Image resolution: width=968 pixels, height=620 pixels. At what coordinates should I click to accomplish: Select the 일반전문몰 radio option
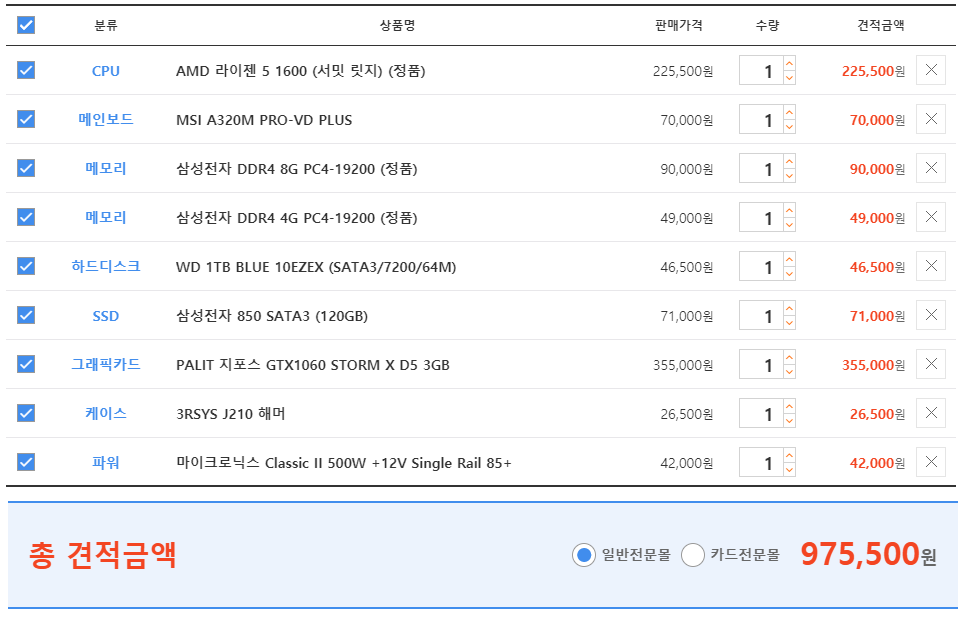coord(583,555)
